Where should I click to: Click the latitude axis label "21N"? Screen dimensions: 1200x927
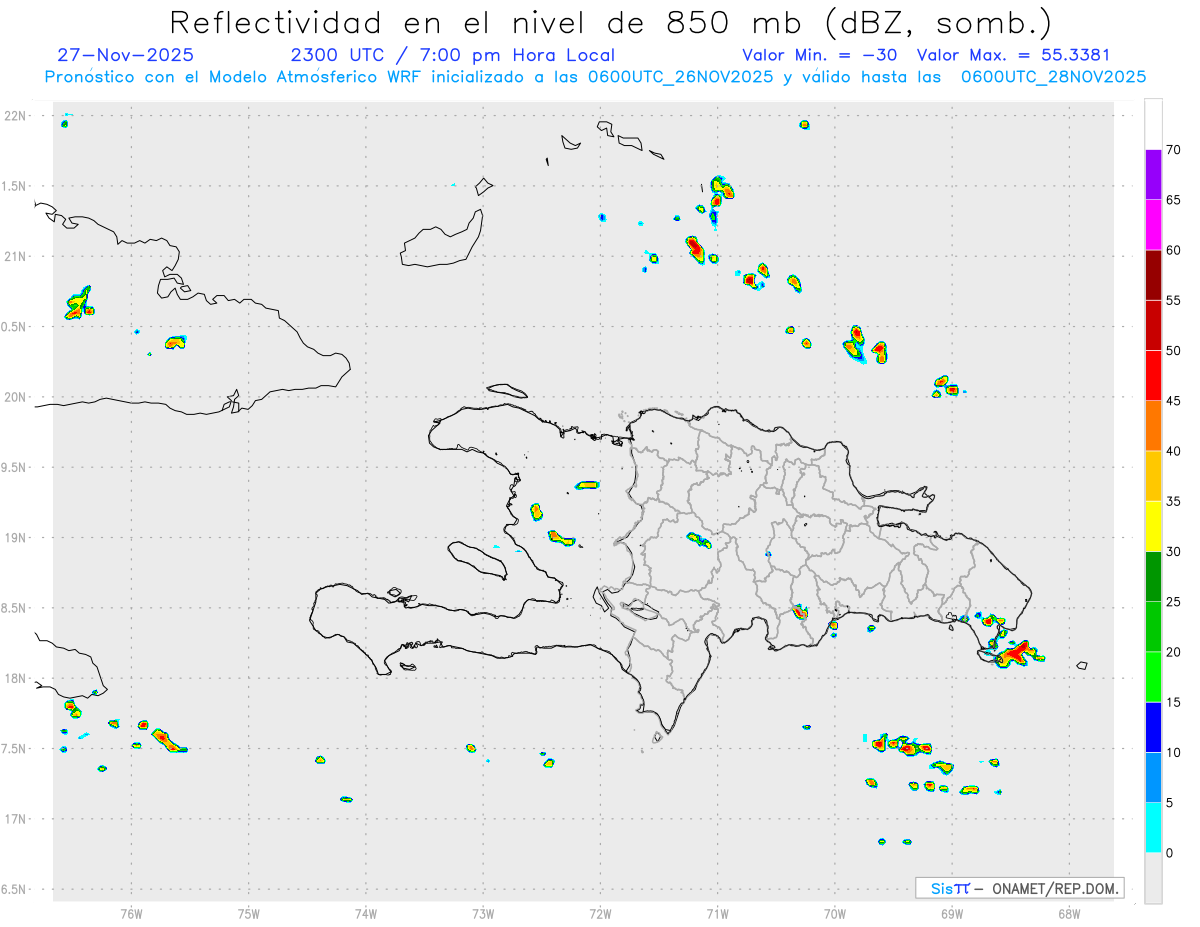[x=16, y=256]
